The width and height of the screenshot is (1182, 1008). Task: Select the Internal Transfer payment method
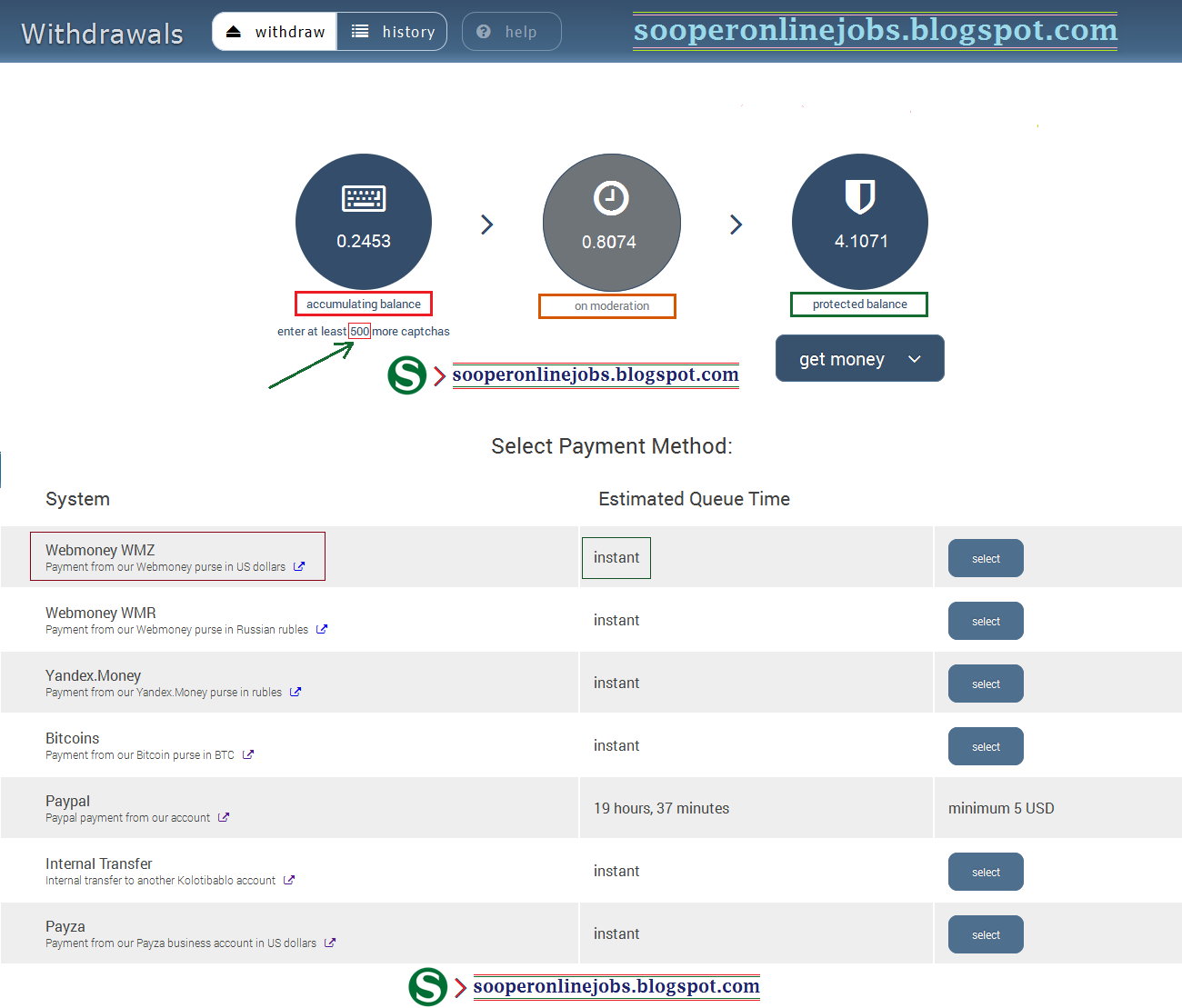coord(986,872)
